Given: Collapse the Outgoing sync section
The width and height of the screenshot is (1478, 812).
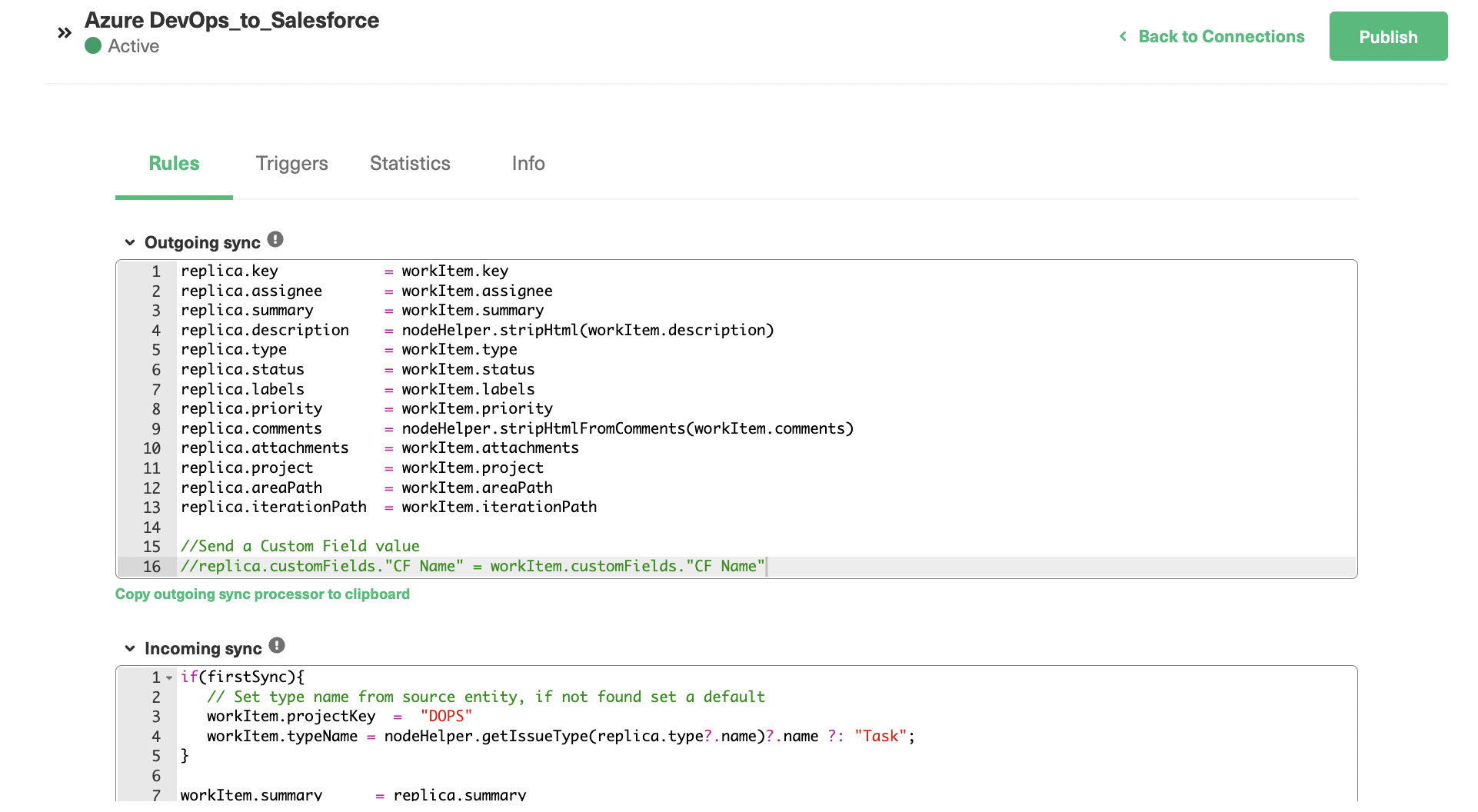Looking at the screenshot, I should pyautogui.click(x=130, y=242).
